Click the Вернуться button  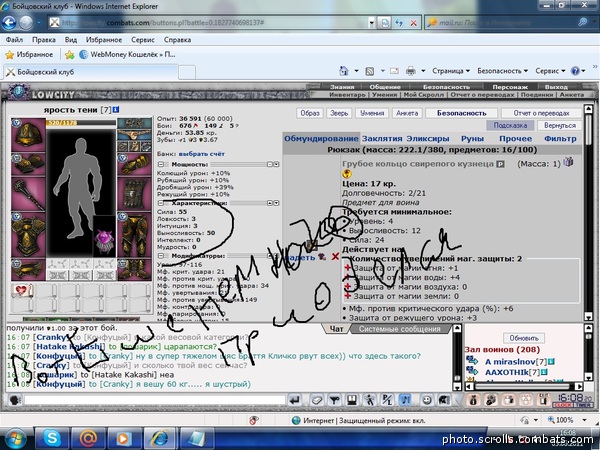[x=560, y=125]
